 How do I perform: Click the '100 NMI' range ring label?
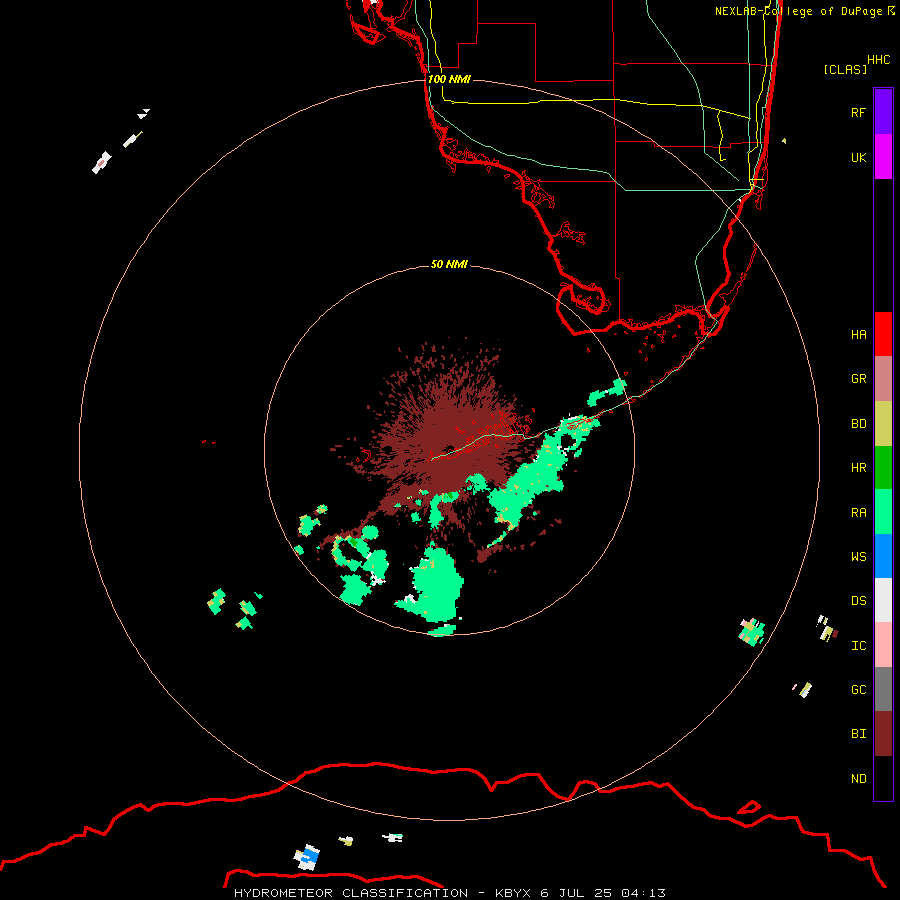click(x=449, y=79)
